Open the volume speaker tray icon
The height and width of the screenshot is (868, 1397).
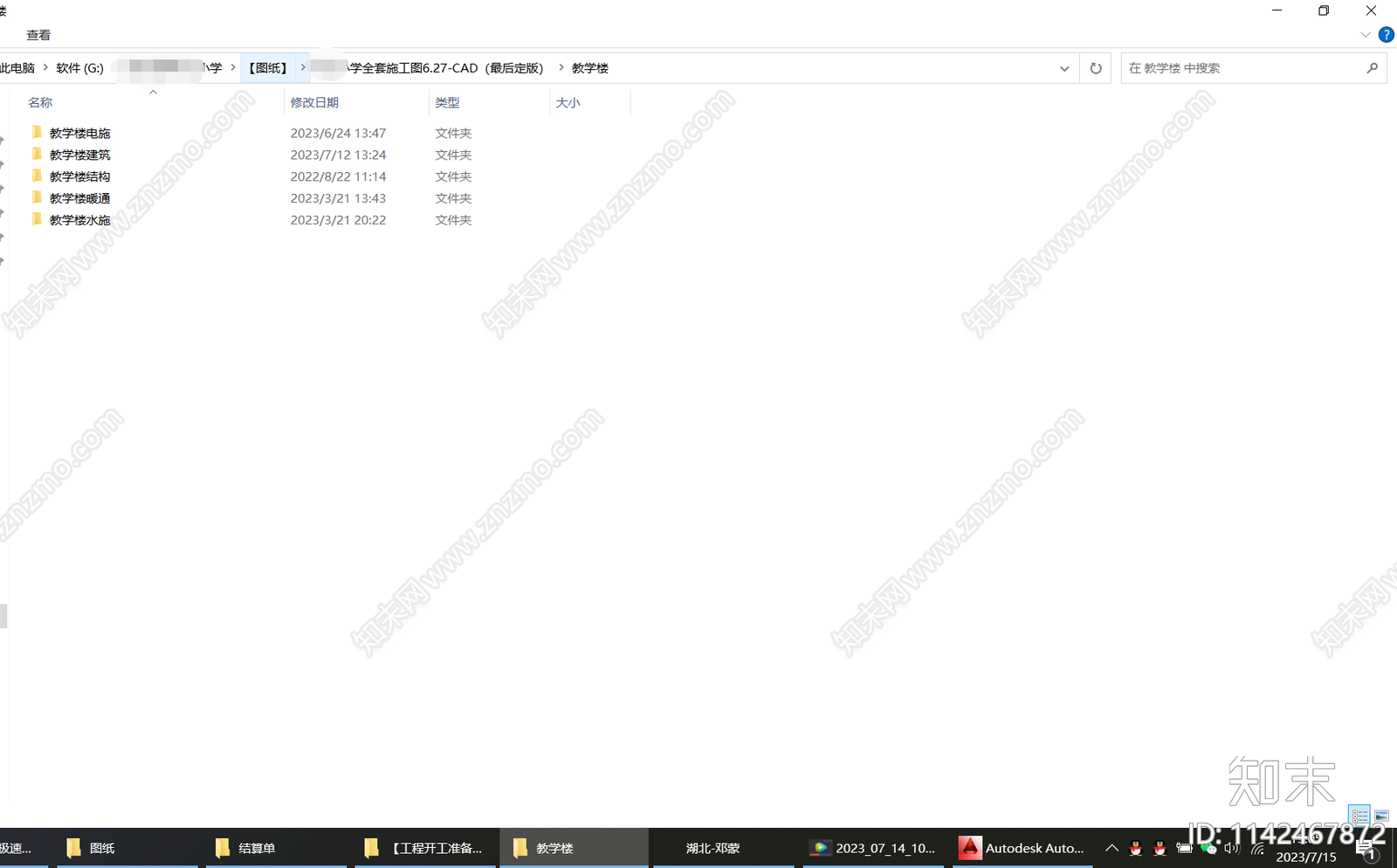tap(1232, 848)
